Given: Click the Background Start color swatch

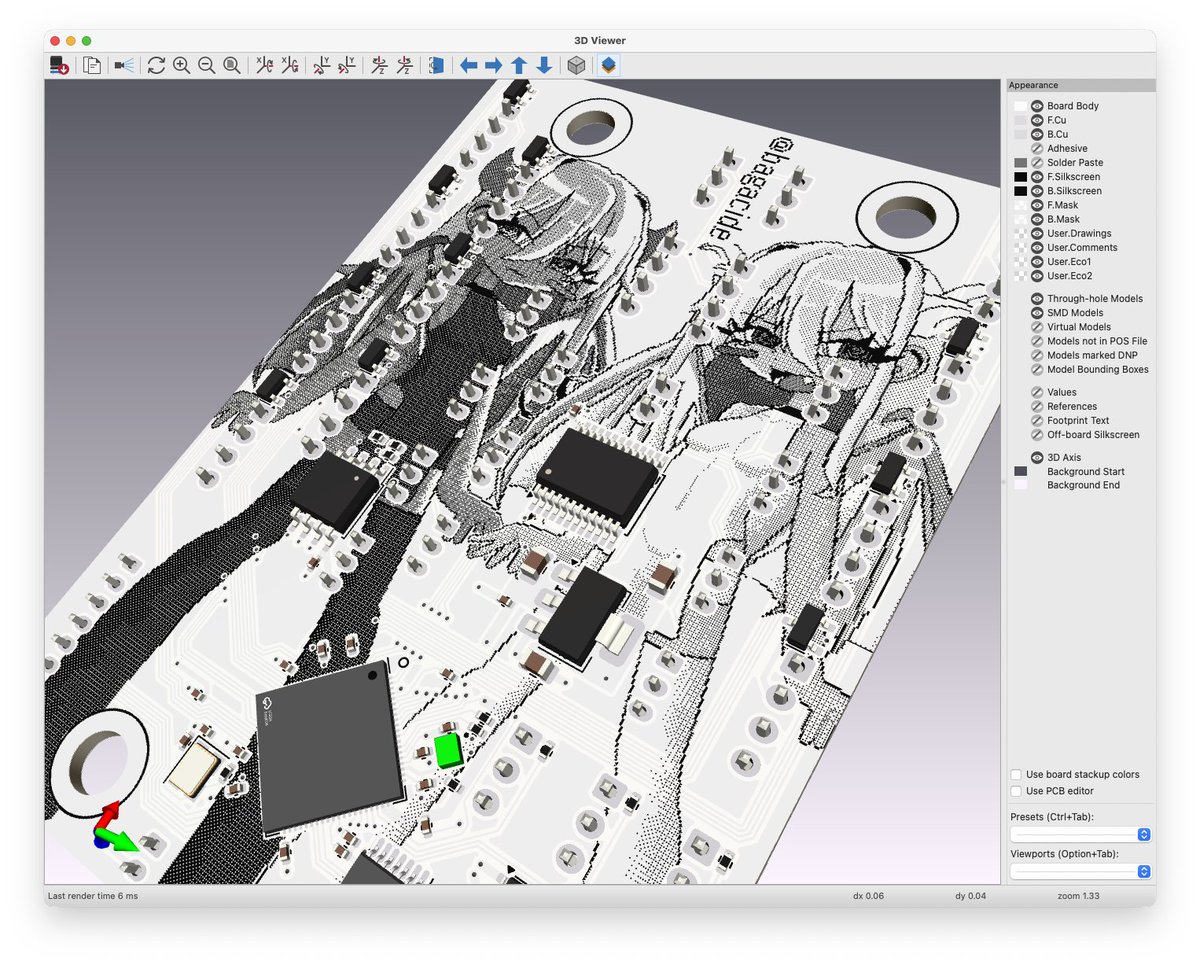Looking at the screenshot, I should (x=1020, y=471).
